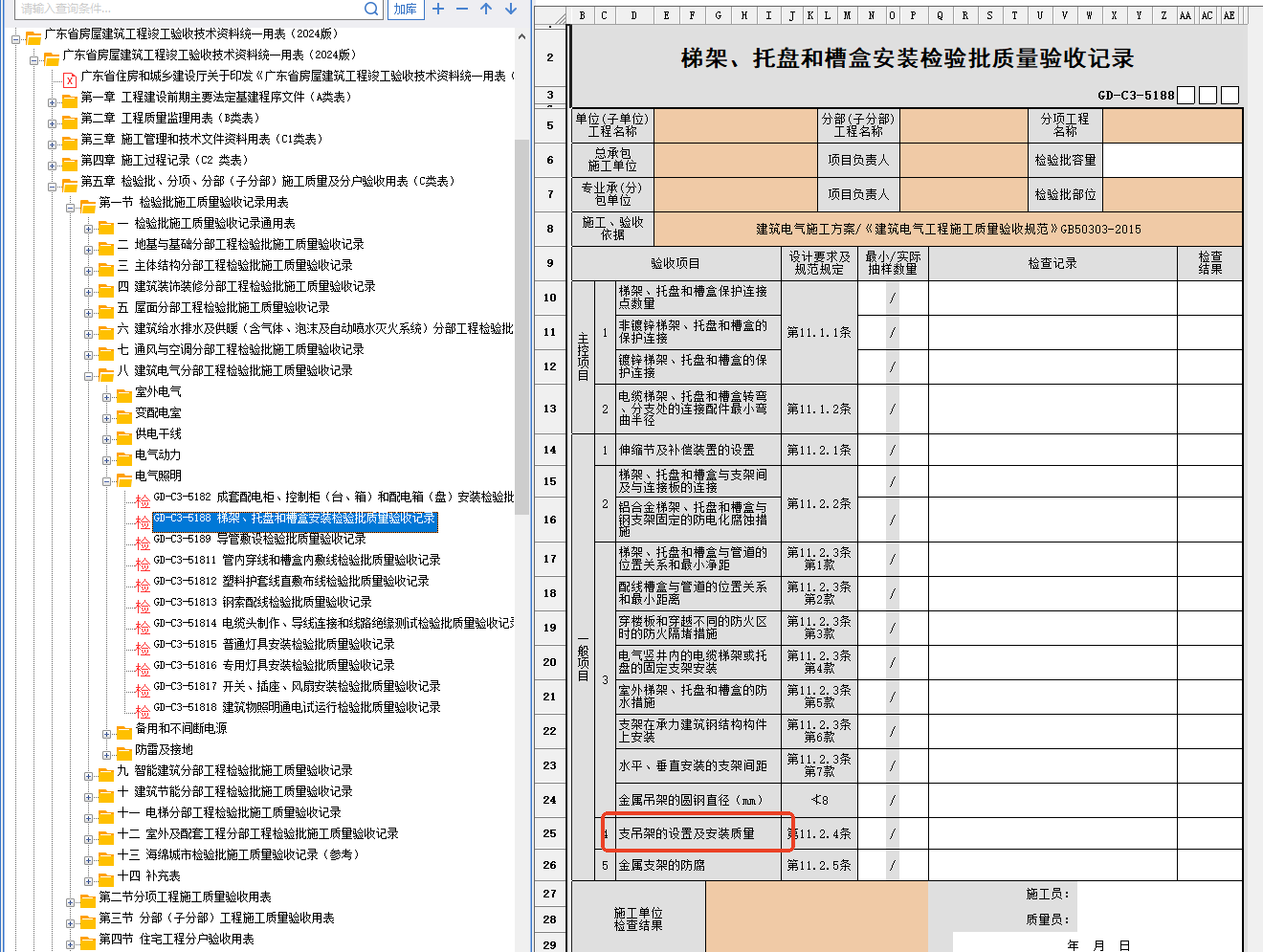The width and height of the screenshot is (1263, 952).
Task: Select GD-C3-5189 导管敷设 tree item
Action: point(258,540)
